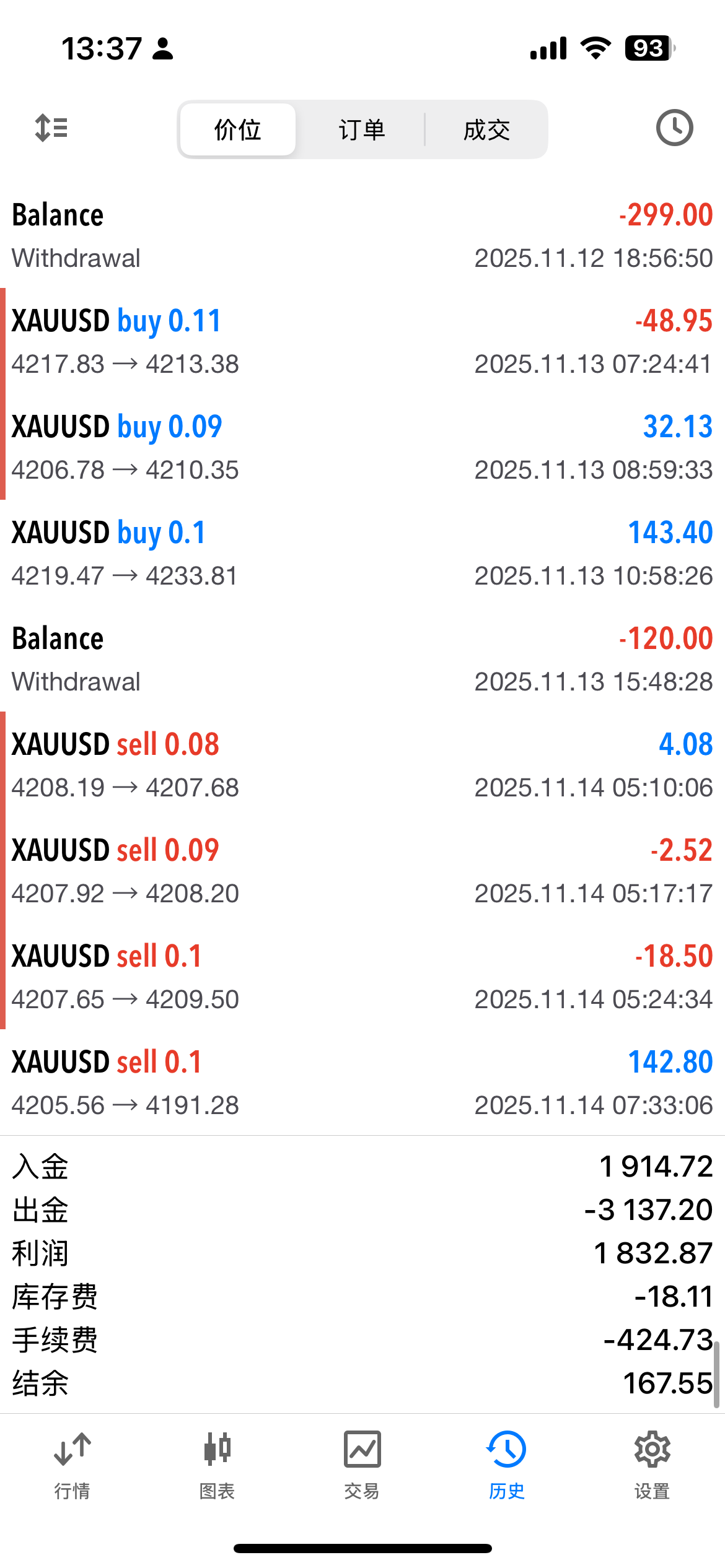This screenshot has width=725, height=1568.
Task: Expand the XAUUSD buy 0.11 trade
Action: (x=362, y=342)
